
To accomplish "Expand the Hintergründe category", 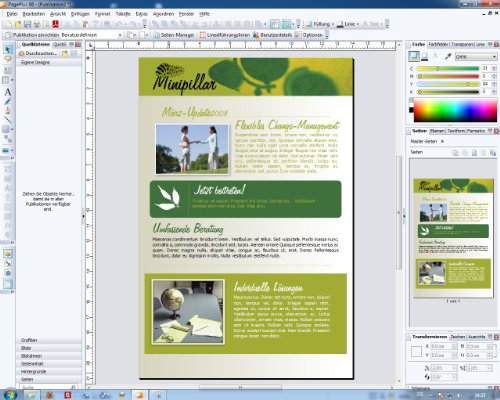I will coord(49,371).
